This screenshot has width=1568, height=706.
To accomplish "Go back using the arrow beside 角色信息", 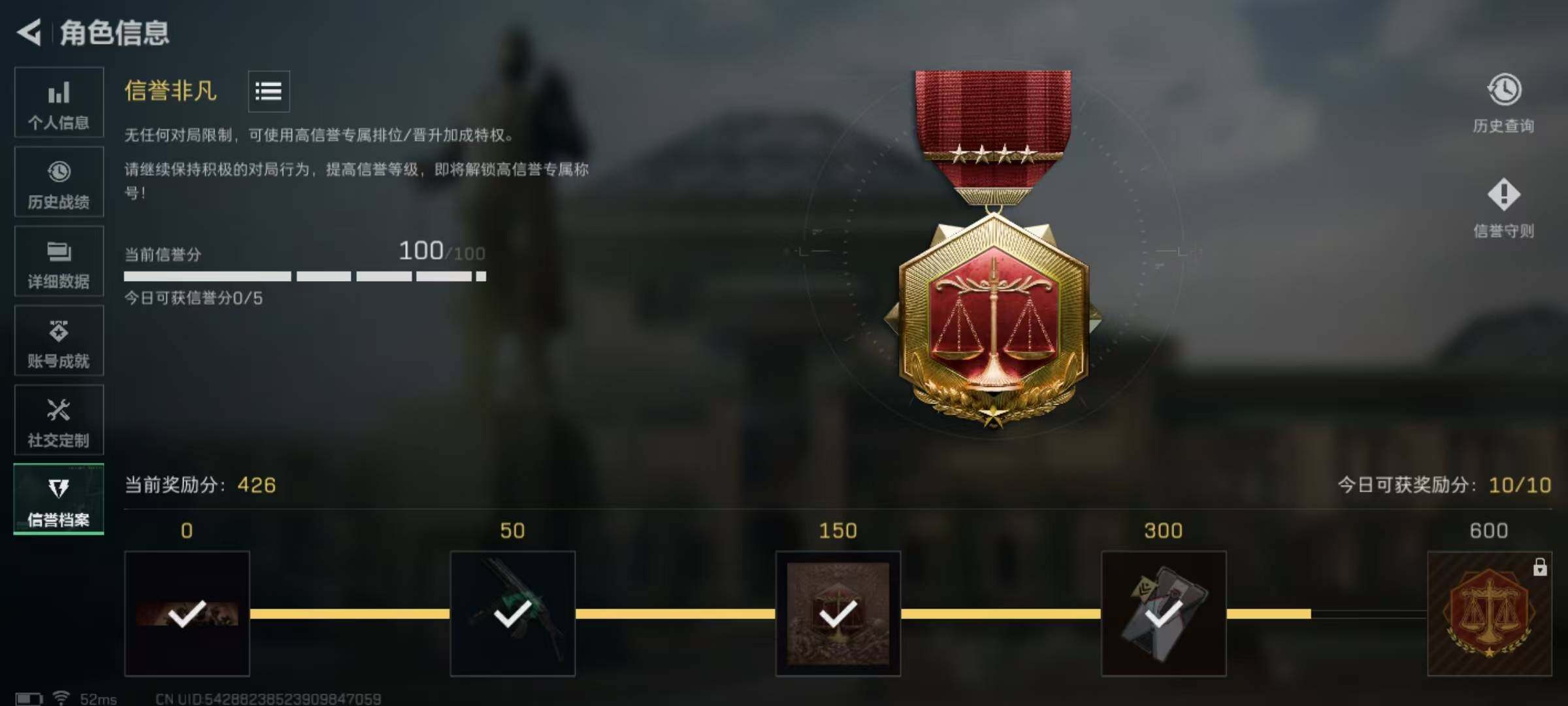I will point(29,32).
